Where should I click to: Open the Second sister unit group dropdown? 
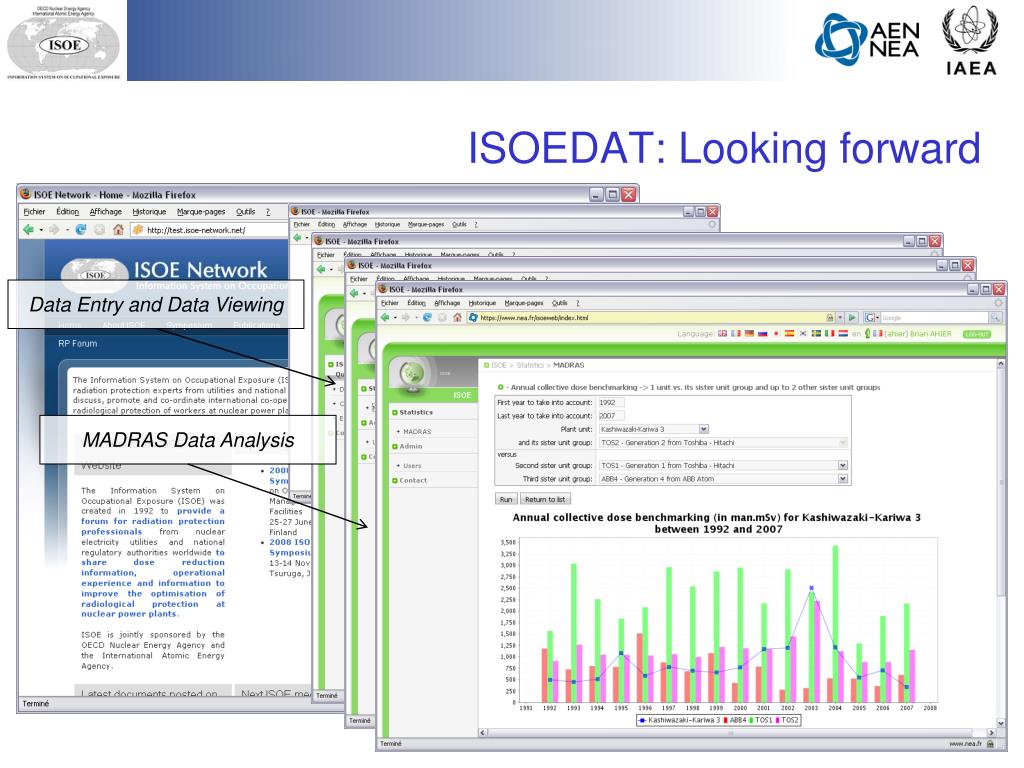click(x=724, y=466)
